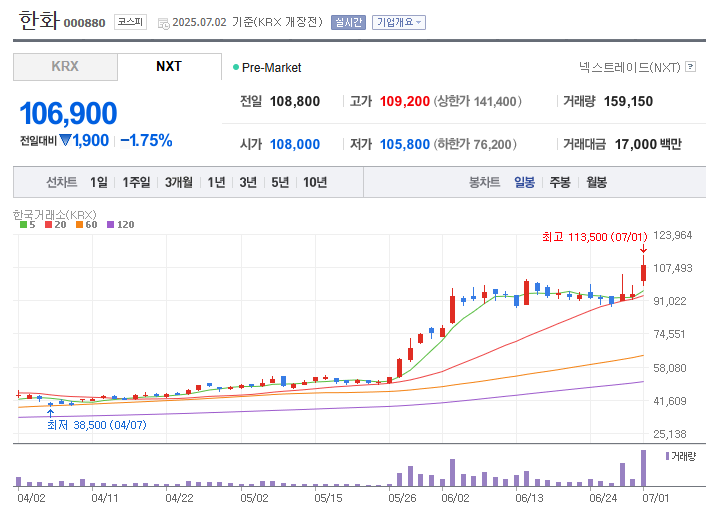Click the orange 60-day moving average swatch

(79, 224)
